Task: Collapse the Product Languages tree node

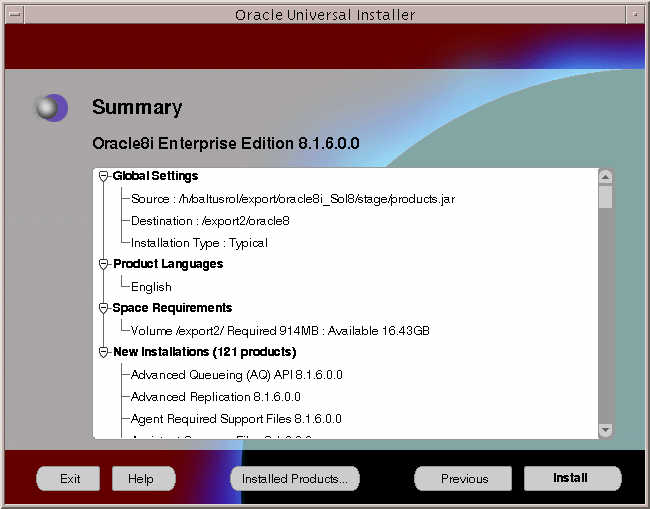Action: 103,264
